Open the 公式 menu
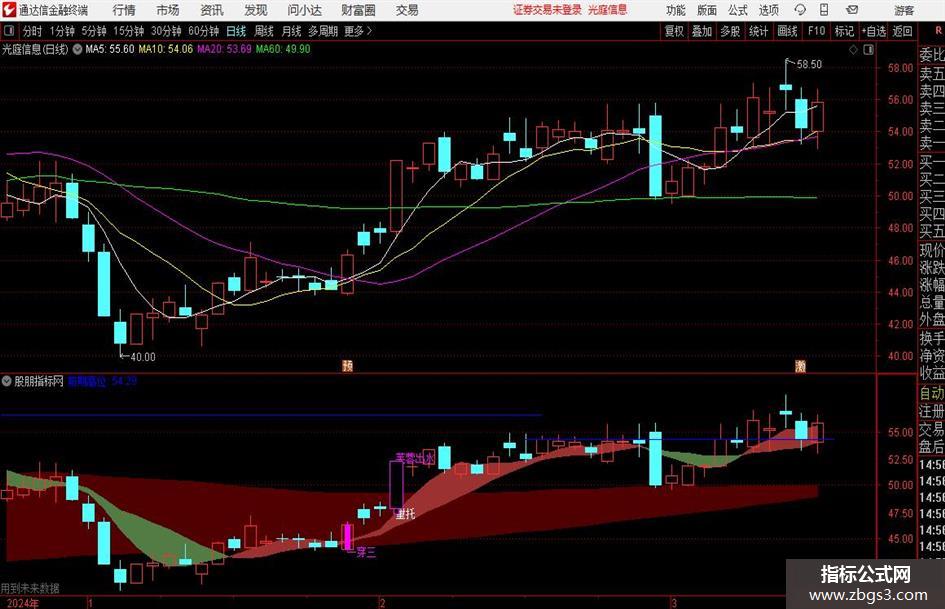This screenshot has width=945, height=609. point(738,10)
